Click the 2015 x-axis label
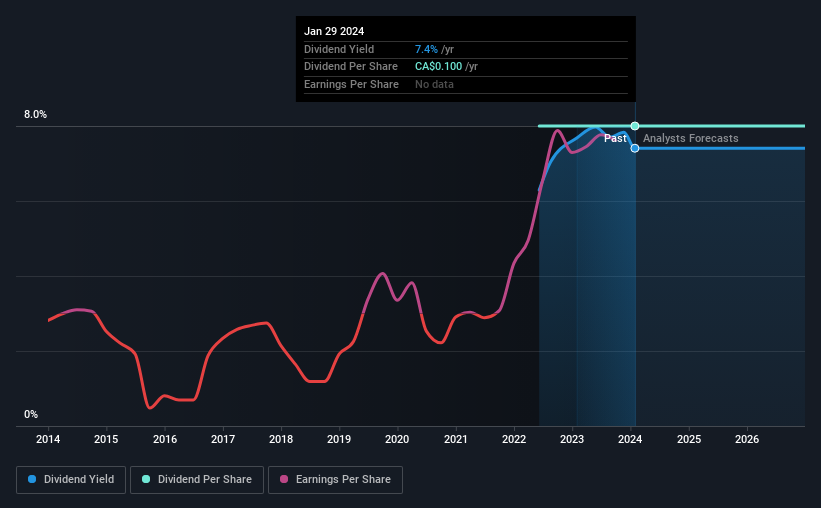Viewport: 821px width, 508px height. [106, 439]
